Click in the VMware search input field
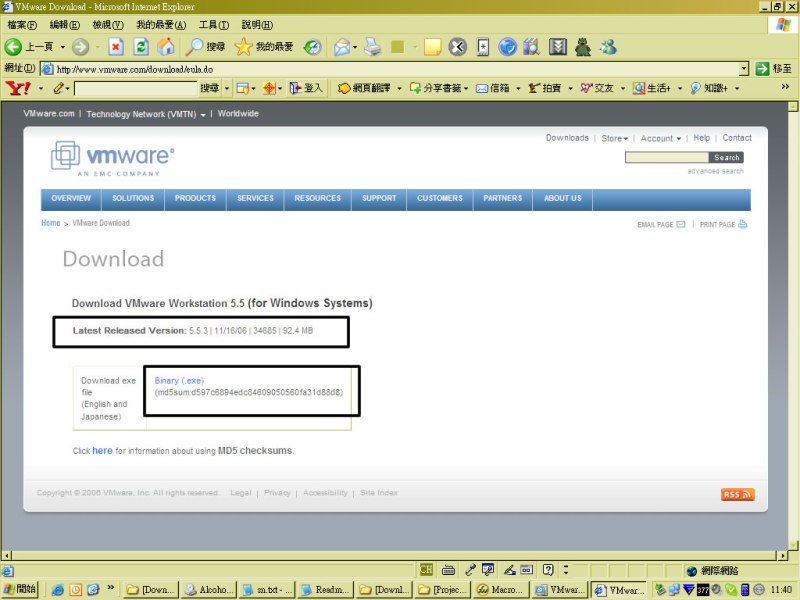This screenshot has width=800, height=600. (666, 157)
